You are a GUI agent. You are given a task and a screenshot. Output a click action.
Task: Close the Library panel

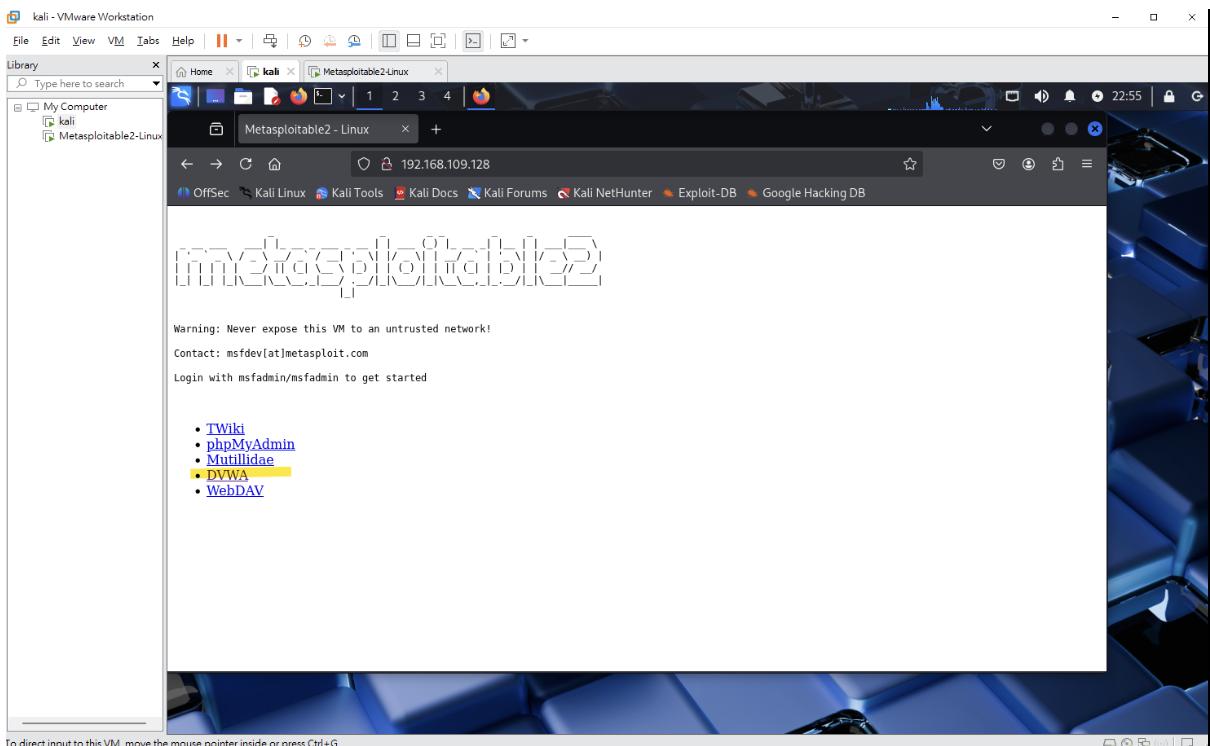coord(154,64)
